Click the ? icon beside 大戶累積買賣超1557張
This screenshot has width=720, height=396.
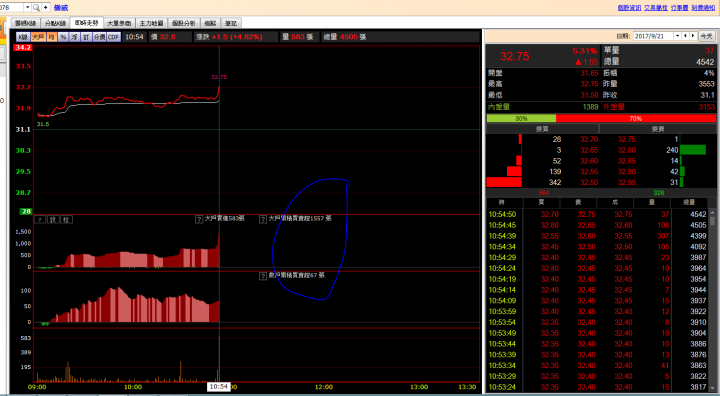[263, 219]
